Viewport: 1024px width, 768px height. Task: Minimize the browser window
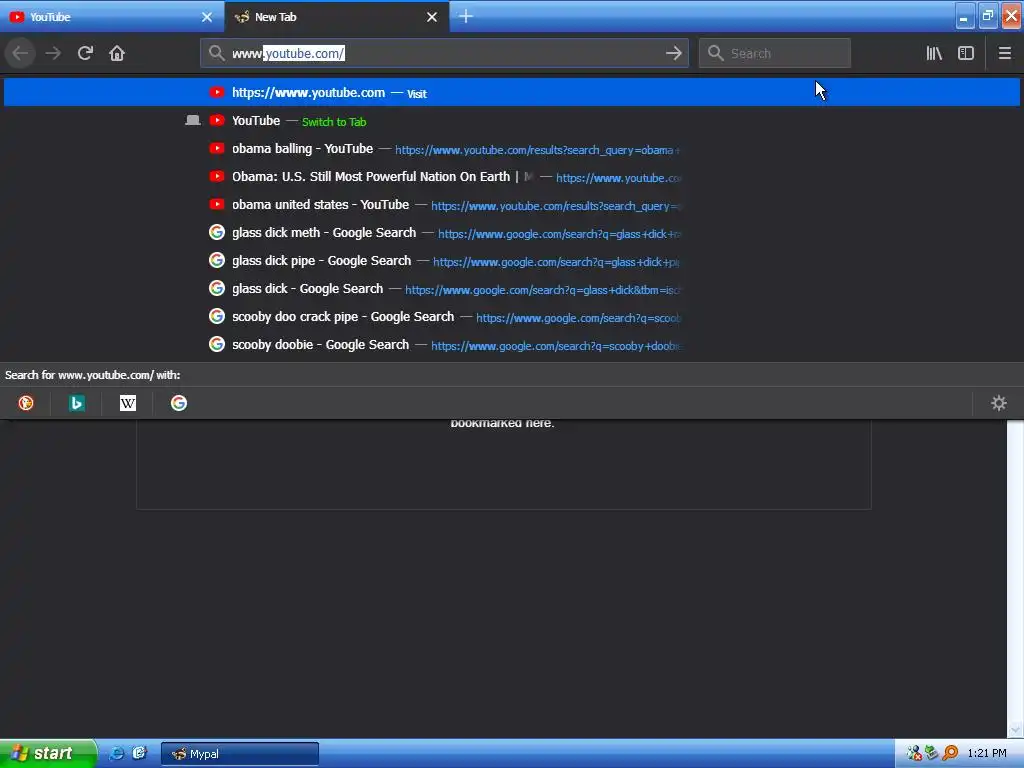[965, 16]
